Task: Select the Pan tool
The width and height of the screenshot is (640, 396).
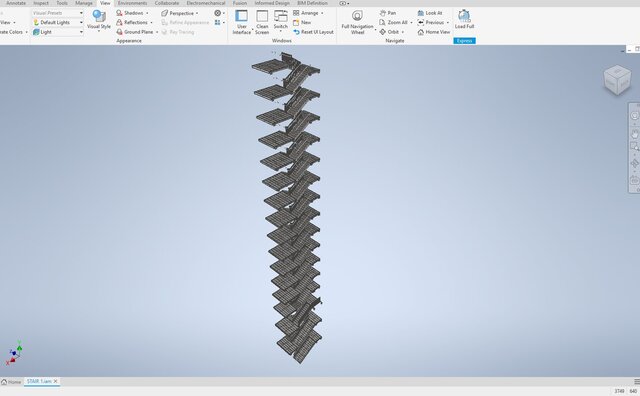Action: coord(387,13)
